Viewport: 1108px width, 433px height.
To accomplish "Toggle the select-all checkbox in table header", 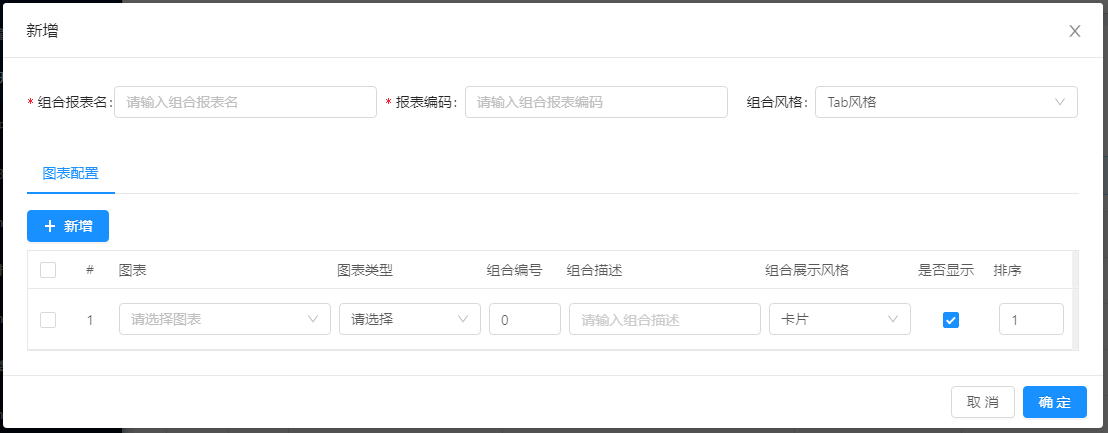I will pos(48,270).
